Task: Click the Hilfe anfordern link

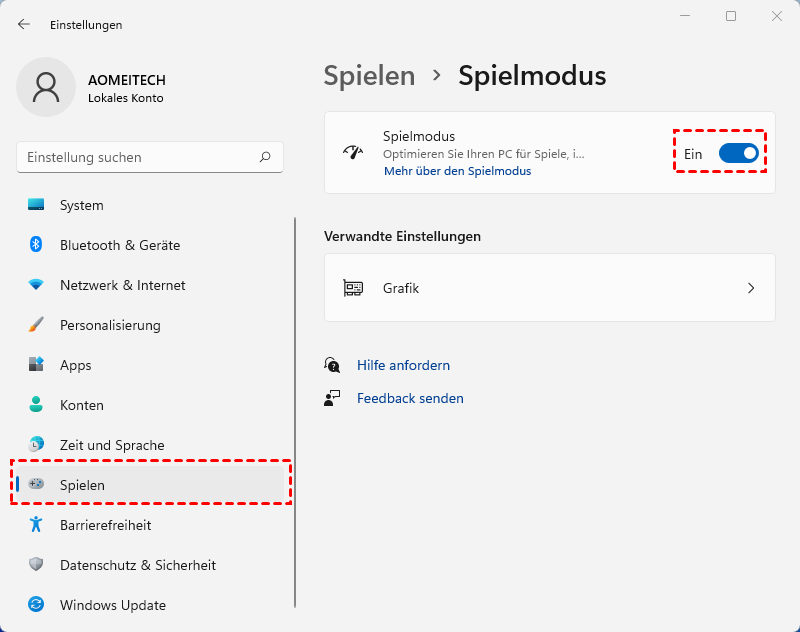Action: point(403,365)
